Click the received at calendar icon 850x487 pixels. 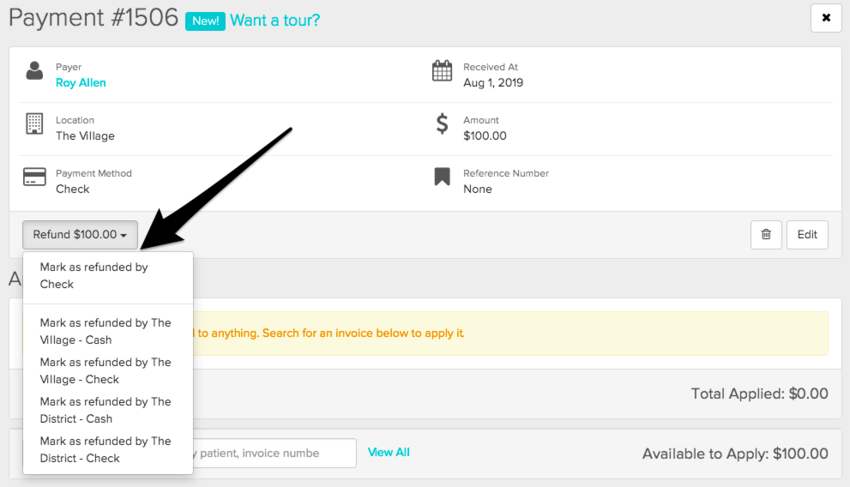tap(442, 71)
